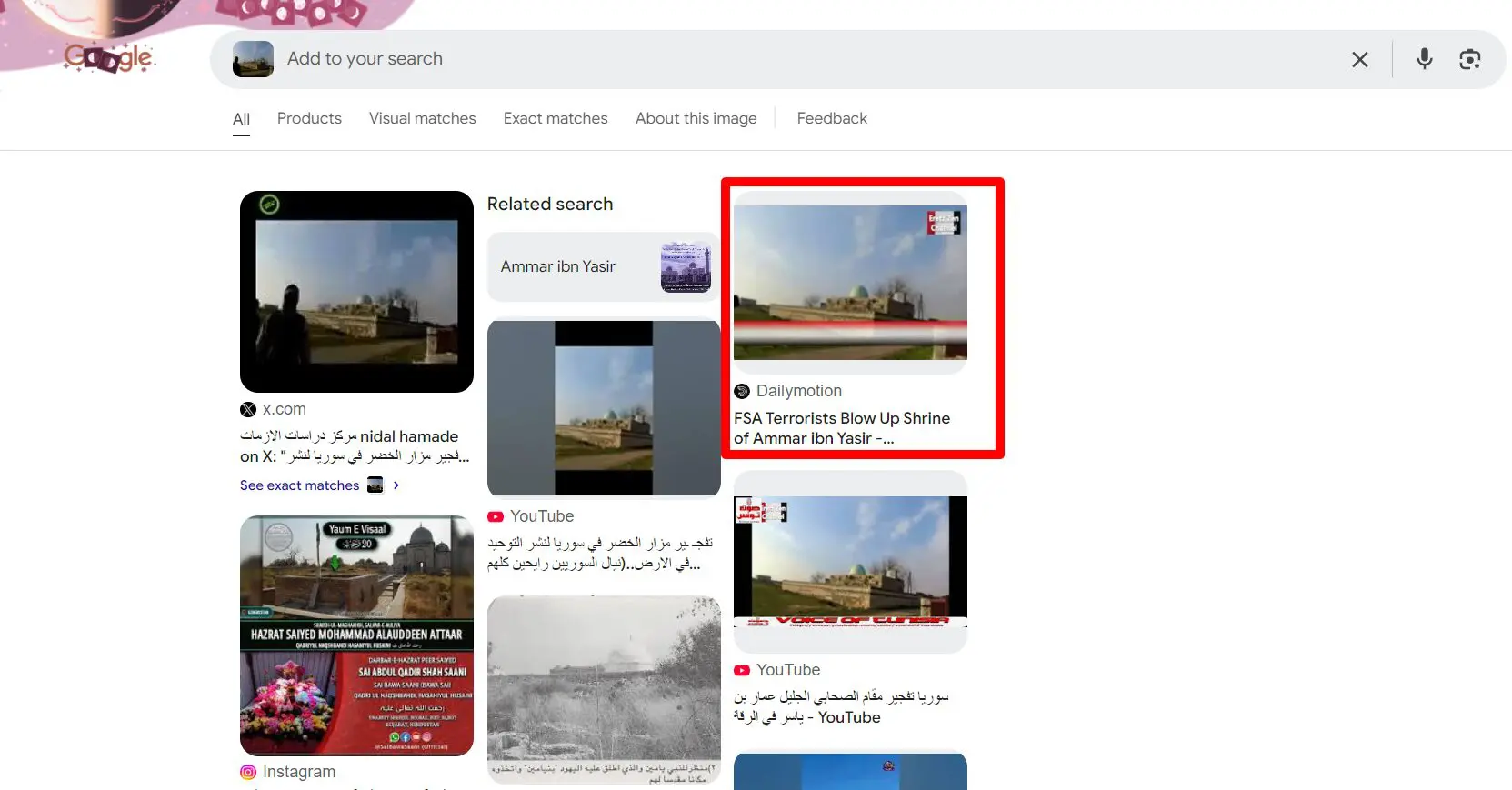1512x790 pixels.
Task: Open the Hazrat Saiyed Mohammad Alauddeen Attaar image
Action: click(x=356, y=635)
